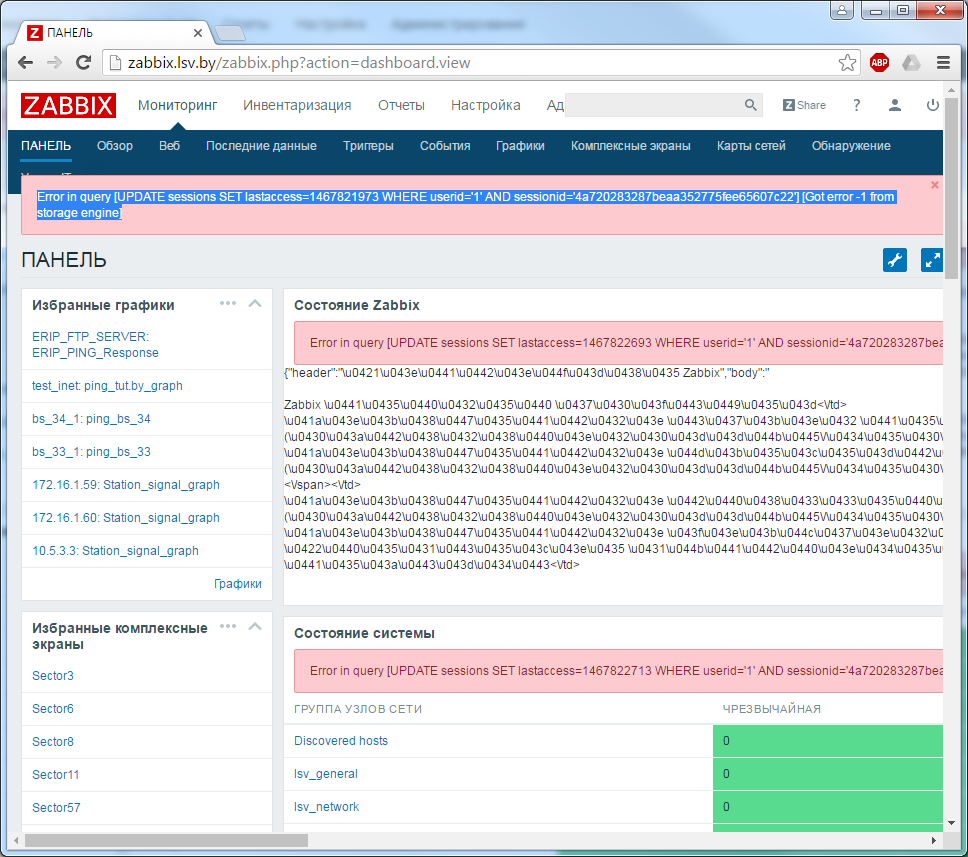Open the Sector6 screen
The width and height of the screenshot is (968, 857).
coord(52,709)
